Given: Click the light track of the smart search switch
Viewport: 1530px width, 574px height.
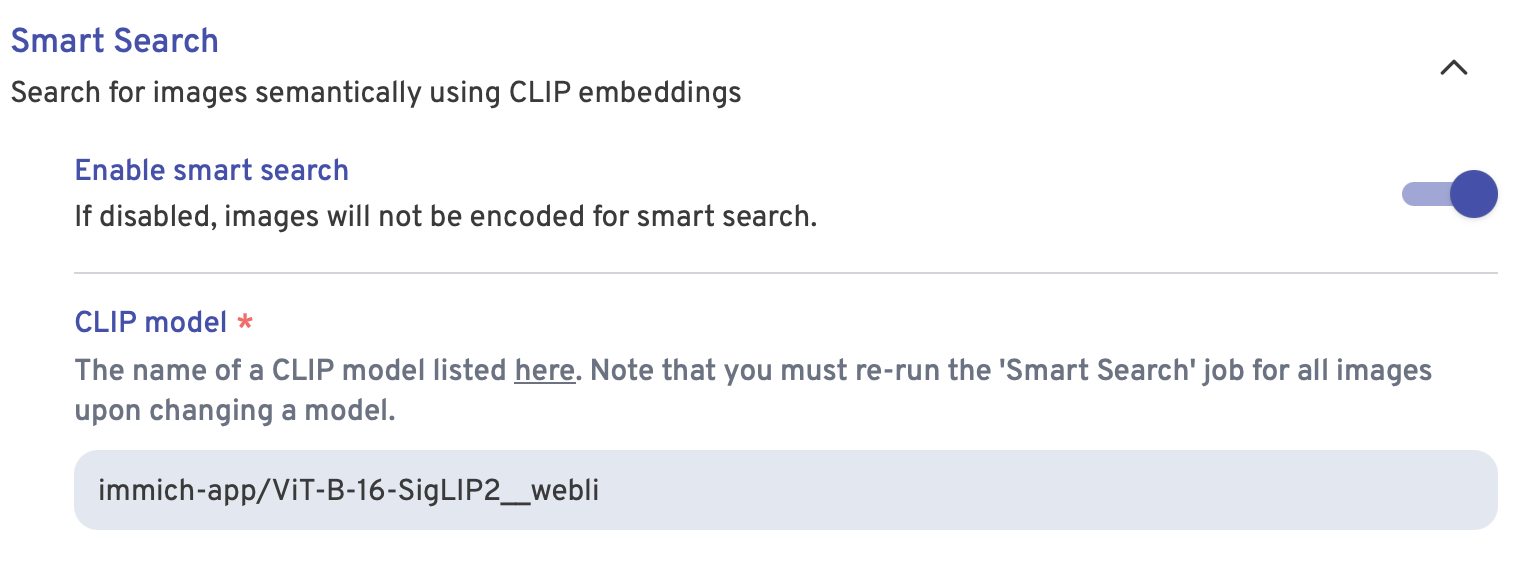Looking at the screenshot, I should pyautogui.click(x=1420, y=194).
